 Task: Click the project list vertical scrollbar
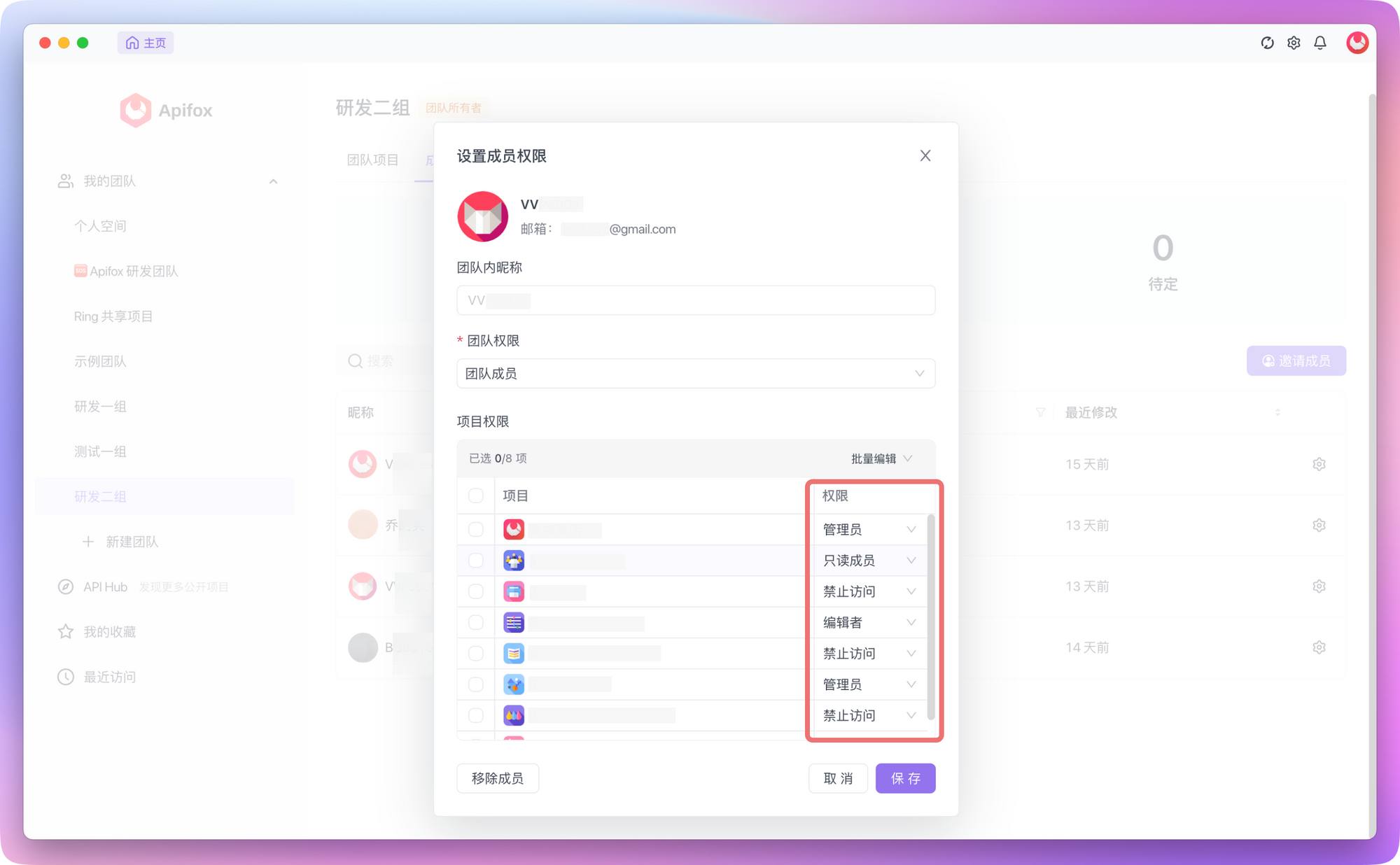pyautogui.click(x=930, y=616)
